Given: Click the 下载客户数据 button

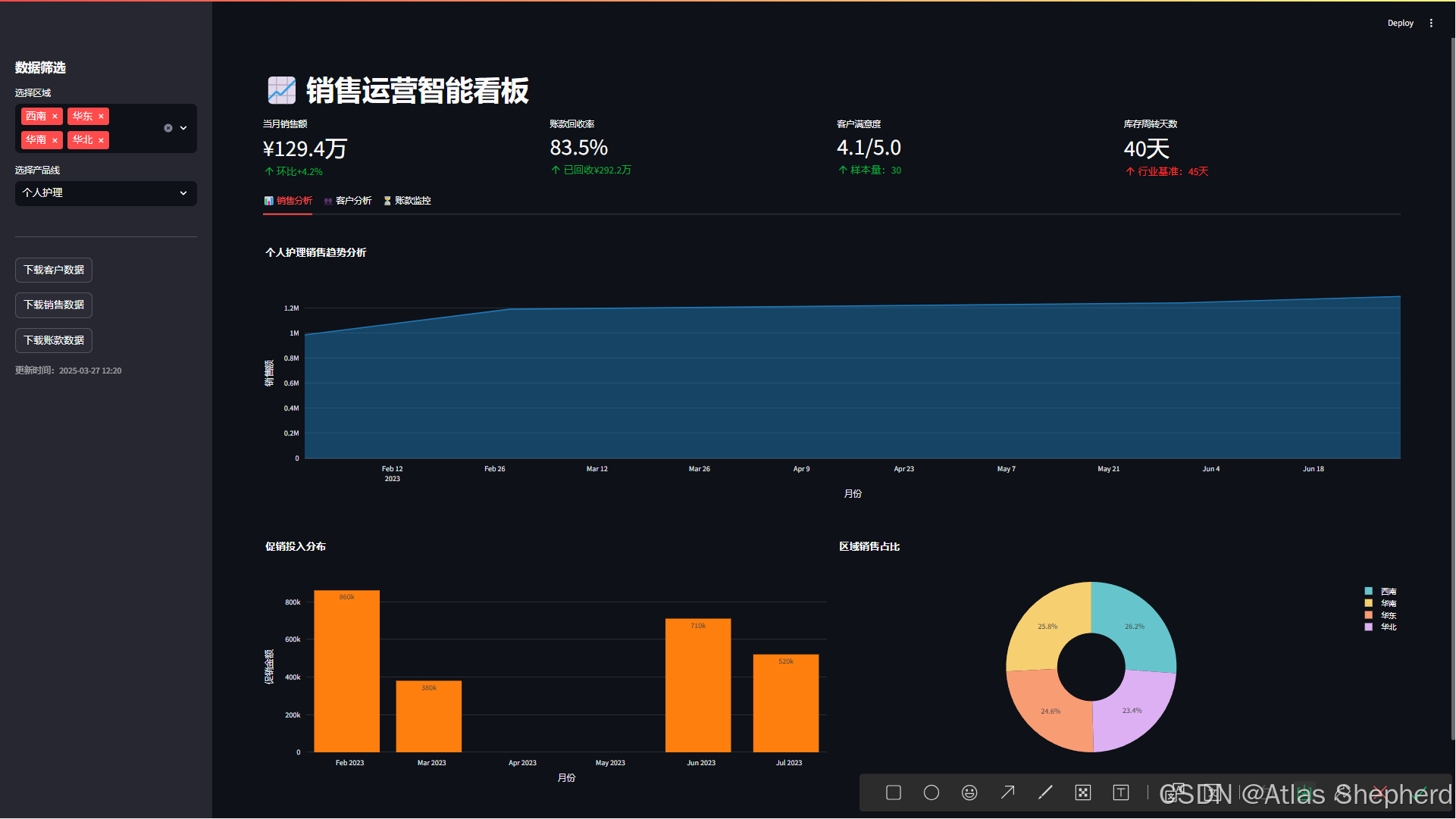Looking at the screenshot, I should coord(54,270).
